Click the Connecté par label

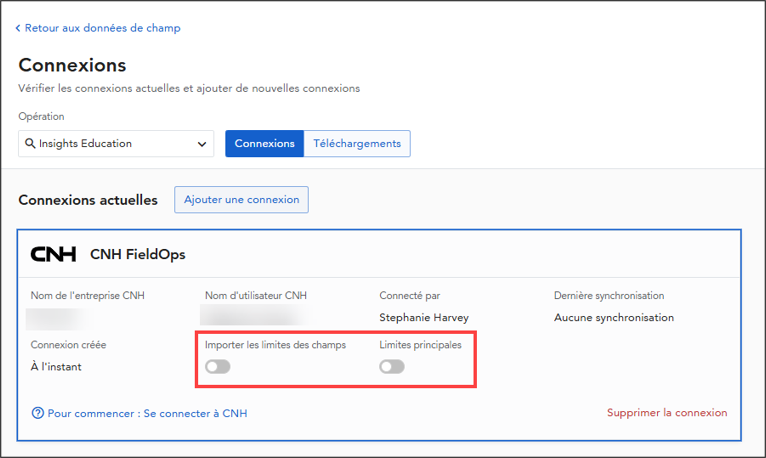click(409, 295)
